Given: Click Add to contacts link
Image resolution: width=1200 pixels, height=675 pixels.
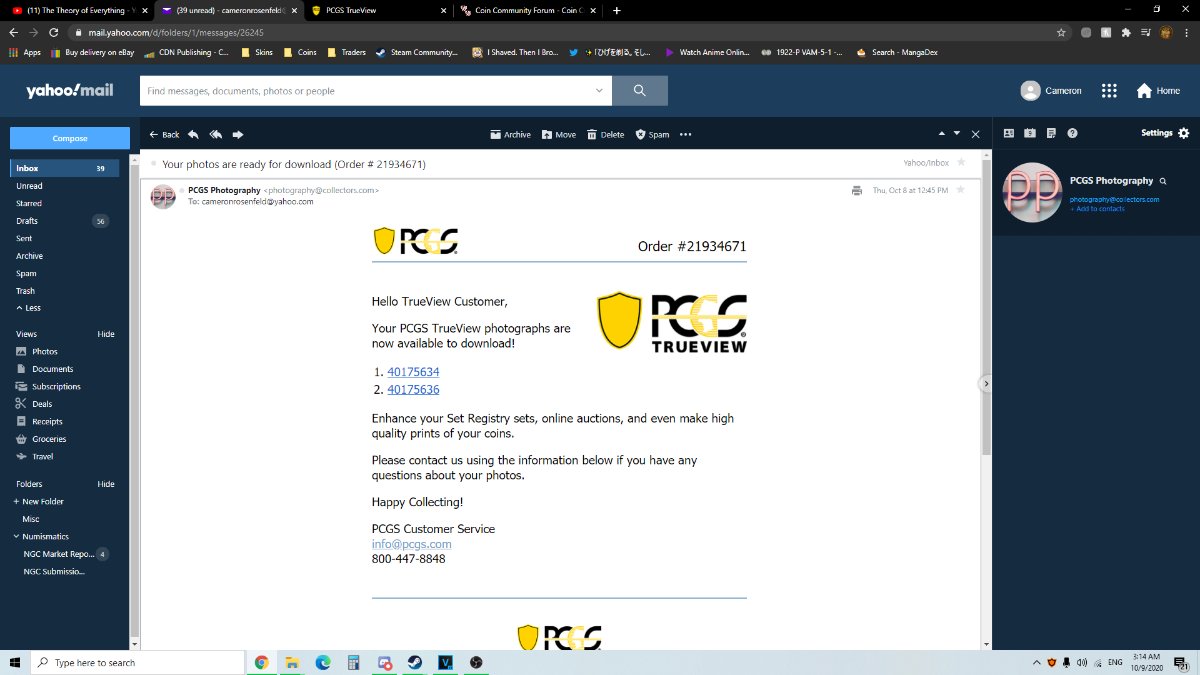Looking at the screenshot, I should pyautogui.click(x=1097, y=209).
